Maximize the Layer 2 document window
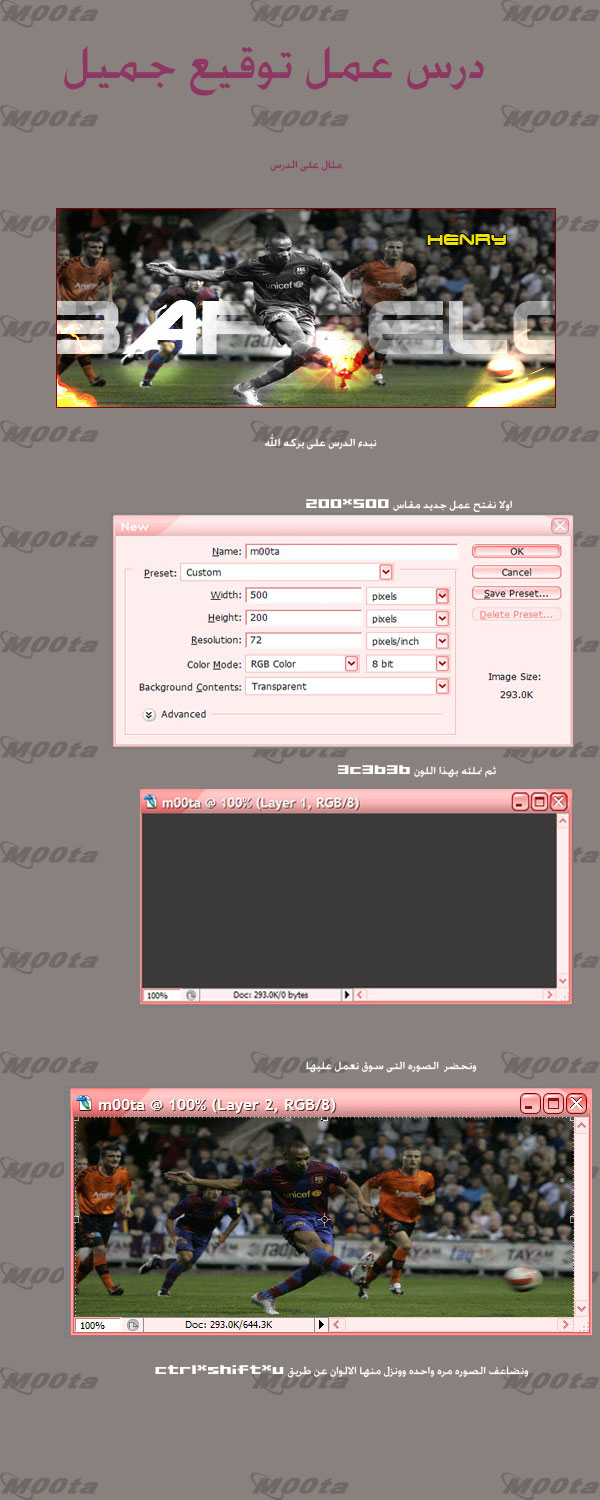 [x=554, y=1104]
